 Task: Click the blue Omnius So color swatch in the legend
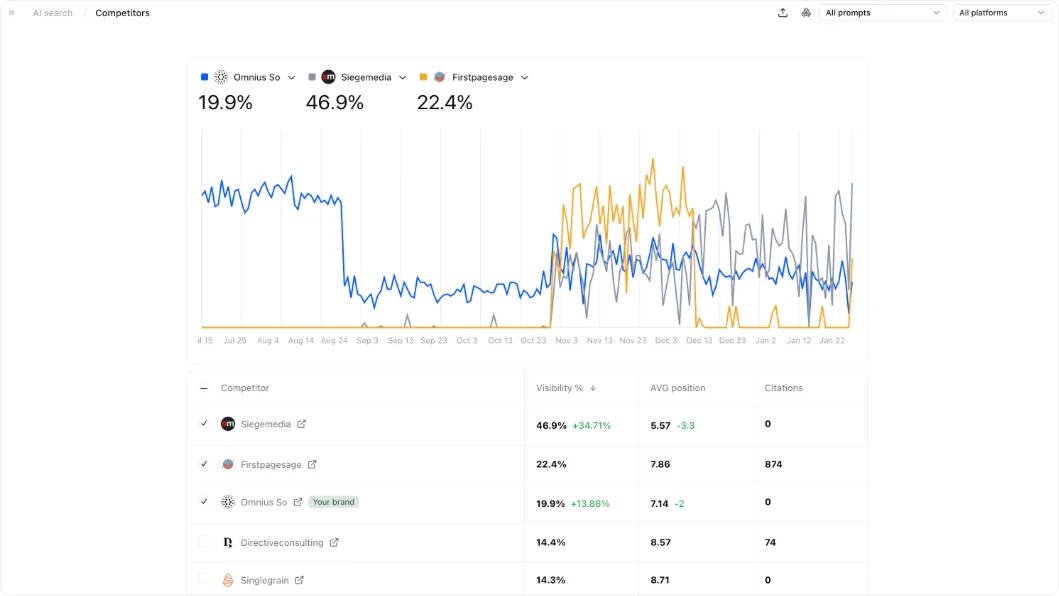(206, 76)
